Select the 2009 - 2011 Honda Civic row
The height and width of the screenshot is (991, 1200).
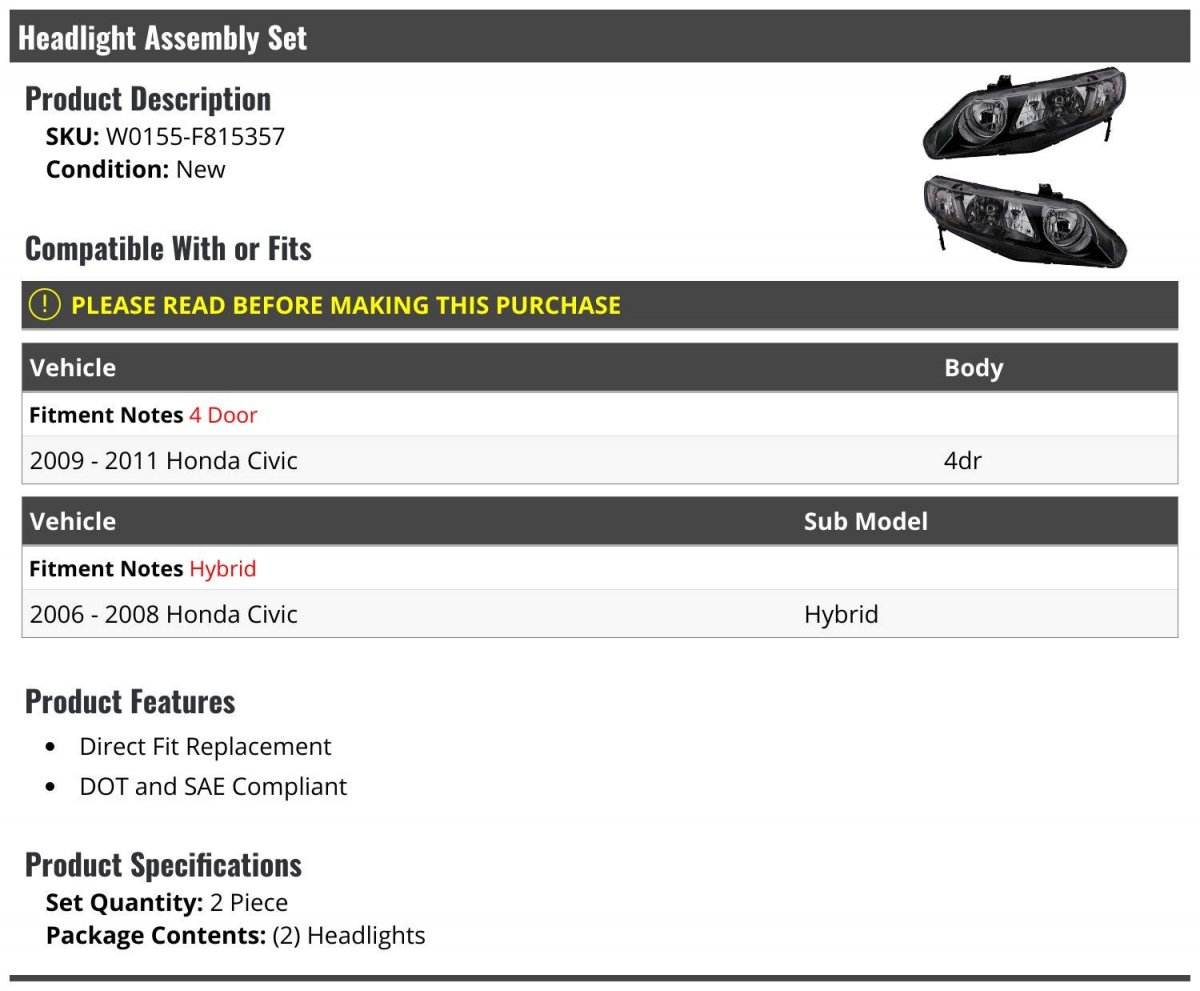click(600, 460)
